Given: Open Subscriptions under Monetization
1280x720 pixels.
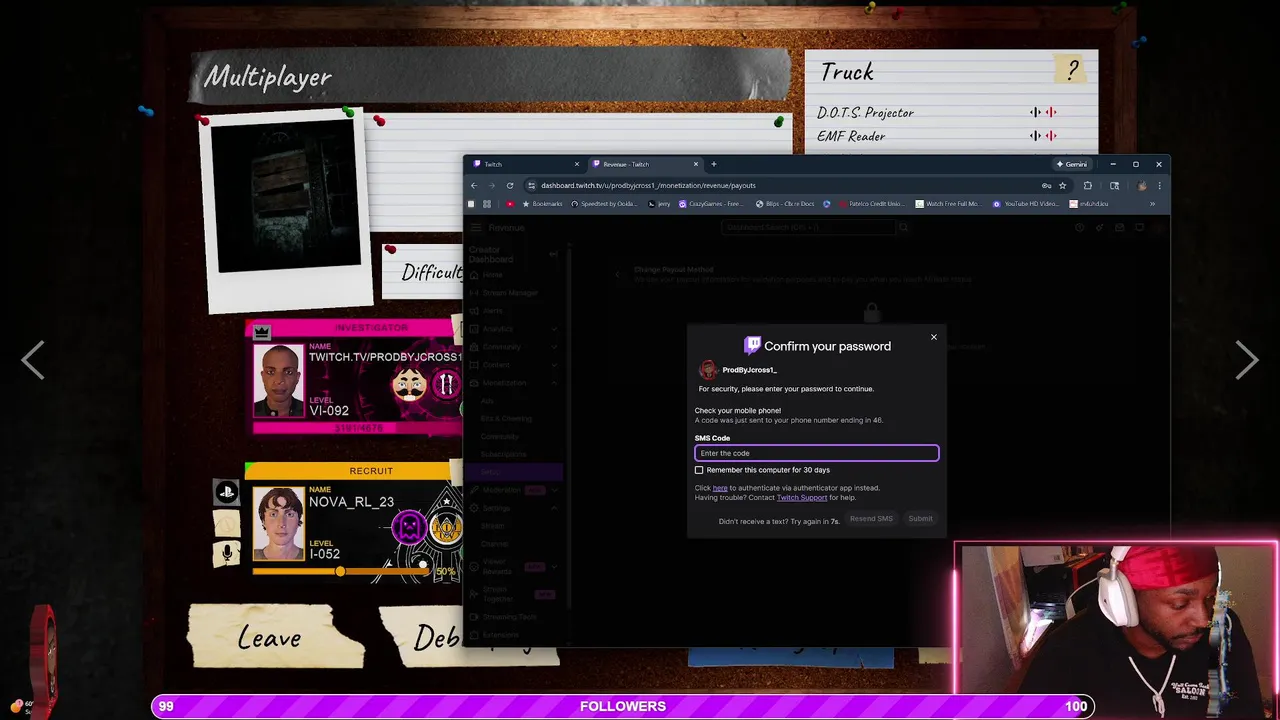Looking at the screenshot, I should 503,454.
